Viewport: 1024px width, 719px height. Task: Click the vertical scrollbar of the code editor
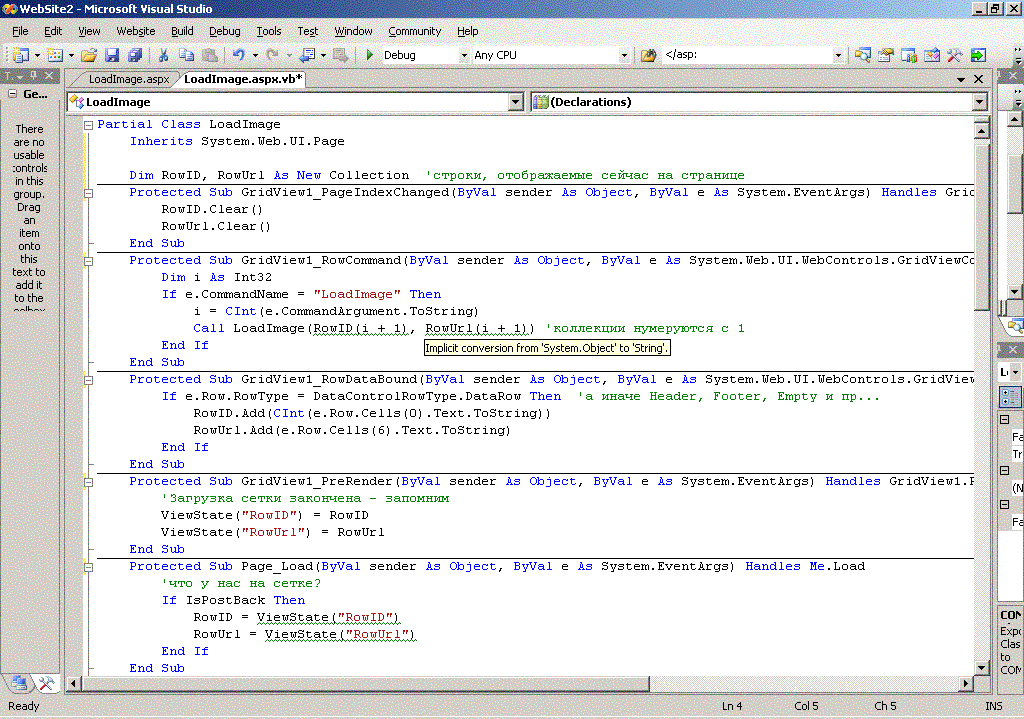tap(982, 400)
